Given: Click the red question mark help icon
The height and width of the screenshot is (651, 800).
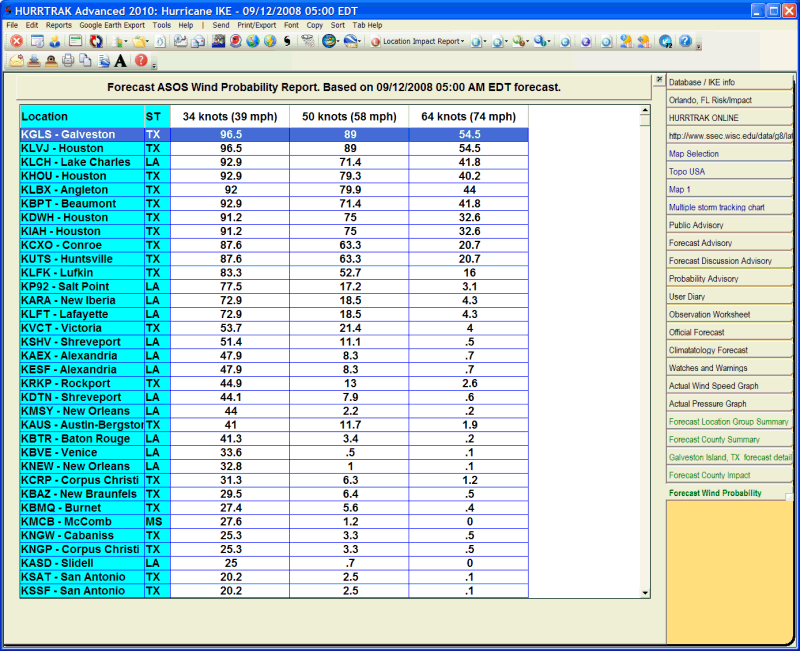Looking at the screenshot, I should (x=141, y=60).
